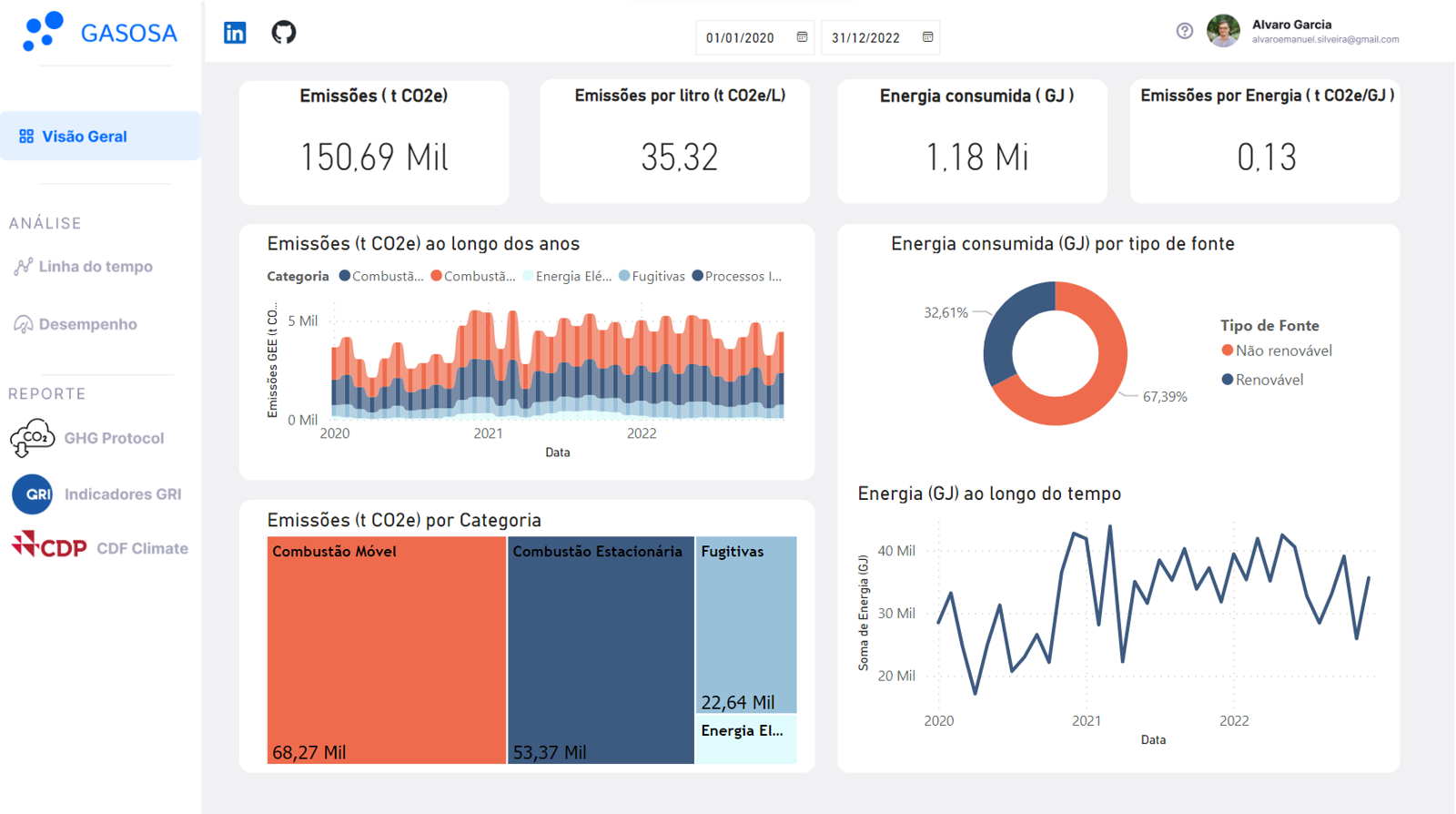
Task: Click the REPORTE section heading
Action: [47, 393]
